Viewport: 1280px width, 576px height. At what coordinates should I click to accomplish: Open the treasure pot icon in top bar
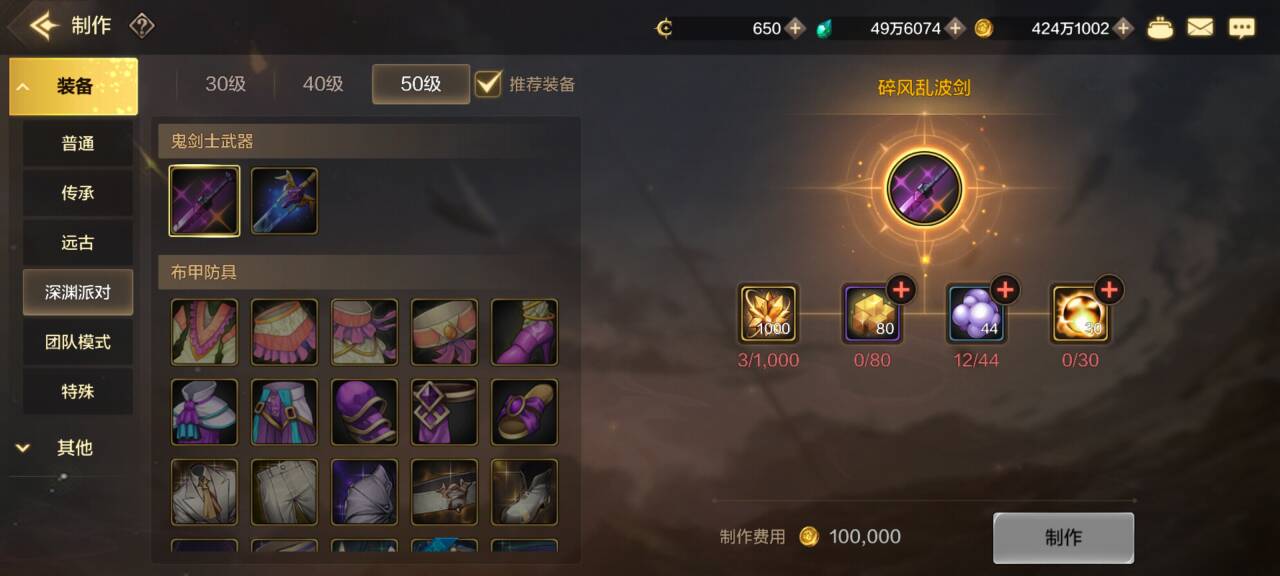(x=1160, y=28)
